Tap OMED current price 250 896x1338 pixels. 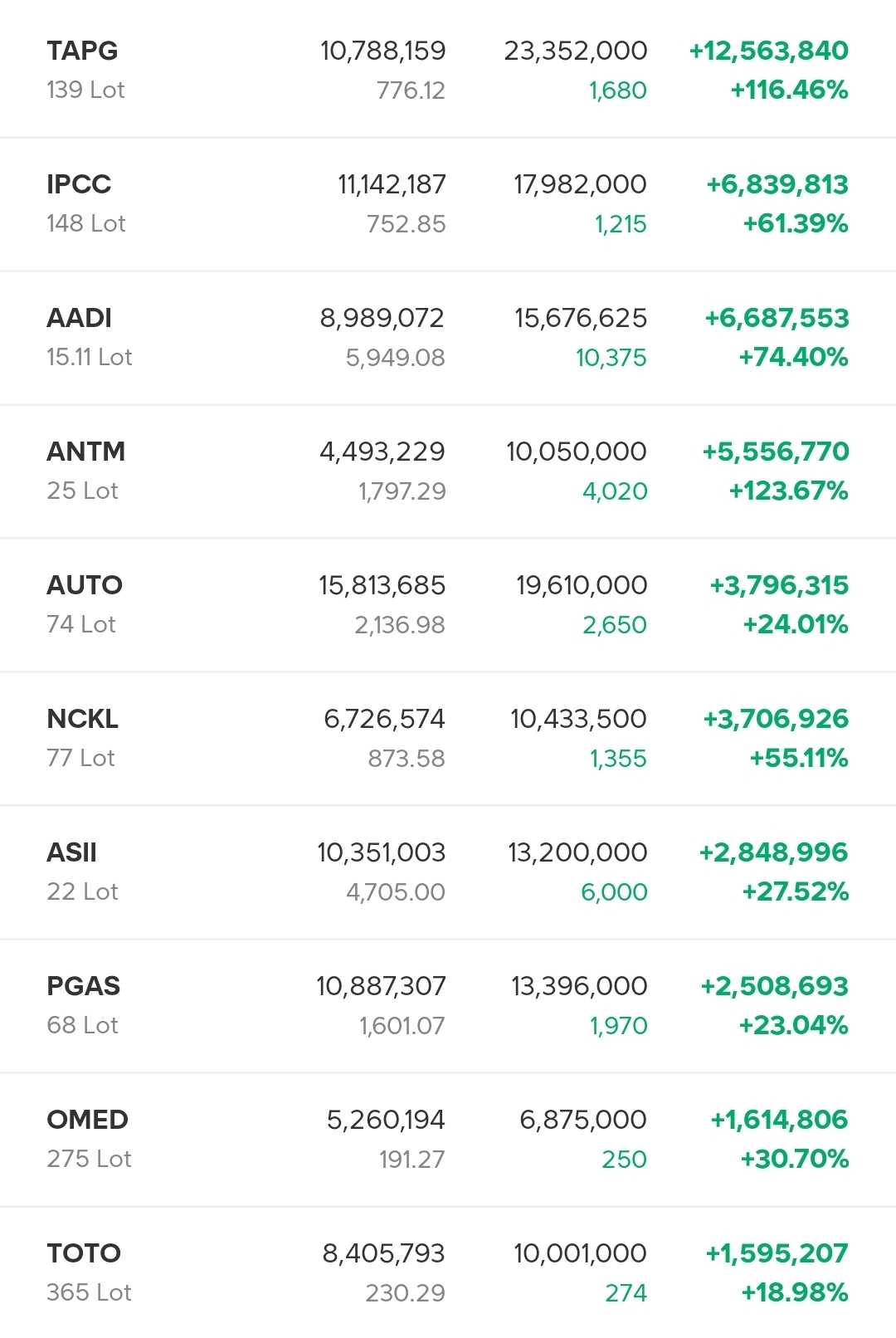coord(624,1160)
